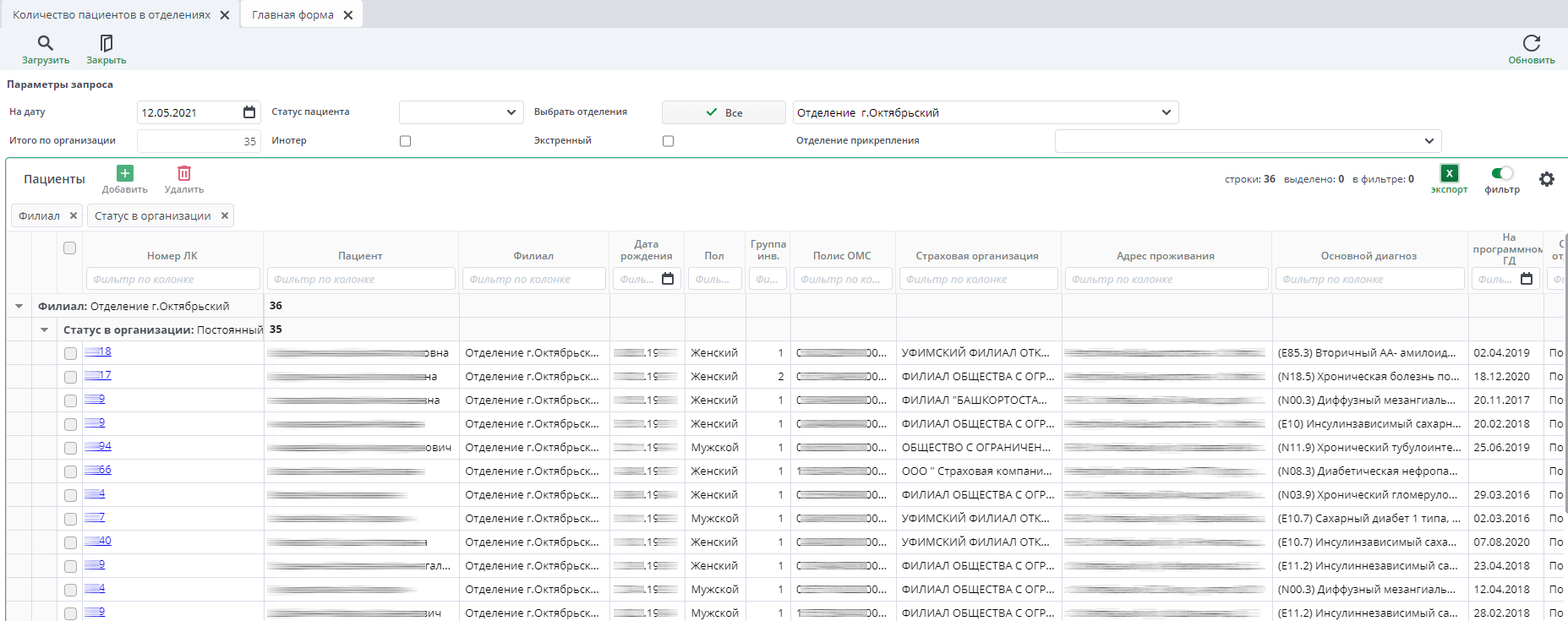Open the Отделение г.Октябрьский dropdown

point(1166,112)
